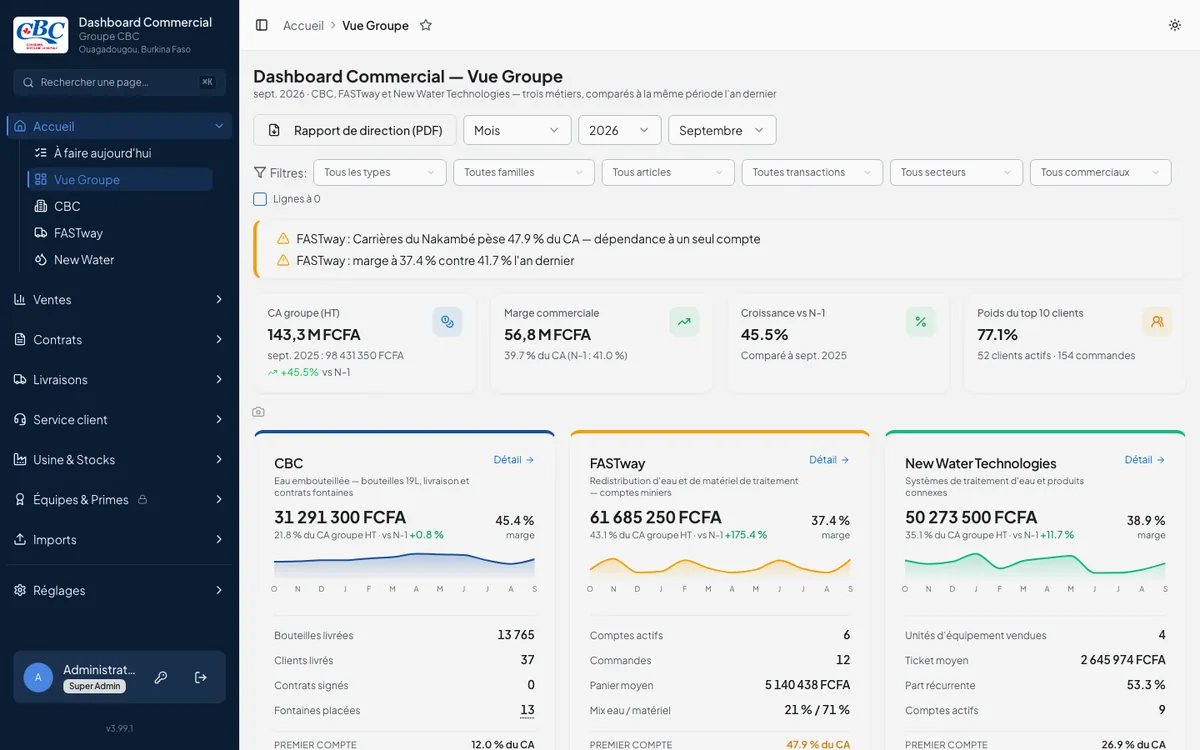Open the Mois period dropdown
Image resolution: width=1200 pixels, height=750 pixels.
pos(517,130)
